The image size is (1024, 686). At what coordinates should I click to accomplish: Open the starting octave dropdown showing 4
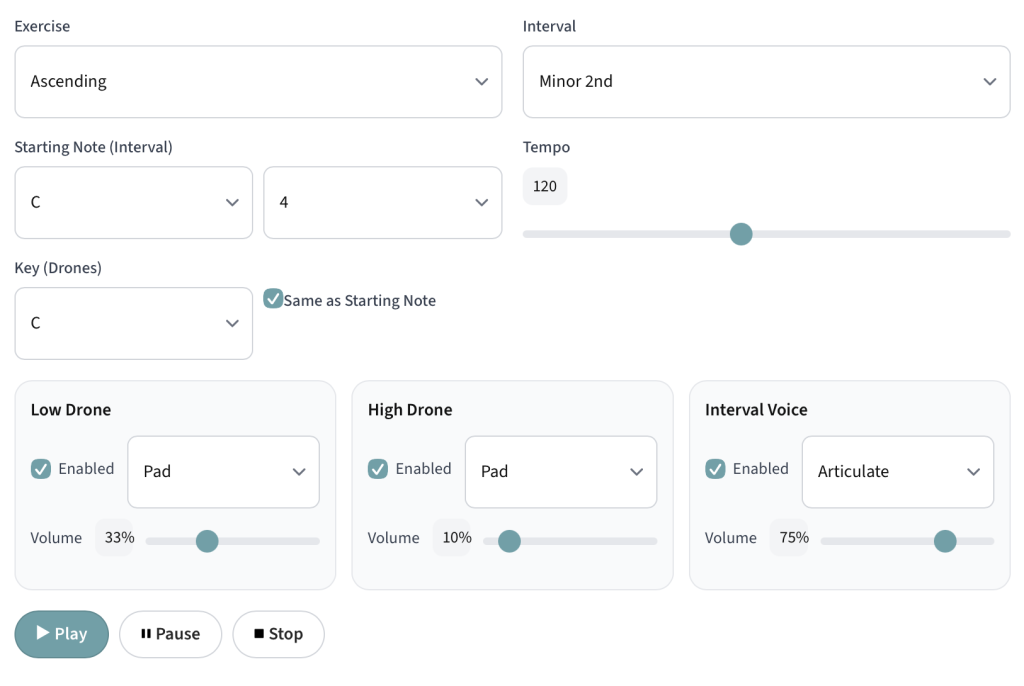coord(382,203)
